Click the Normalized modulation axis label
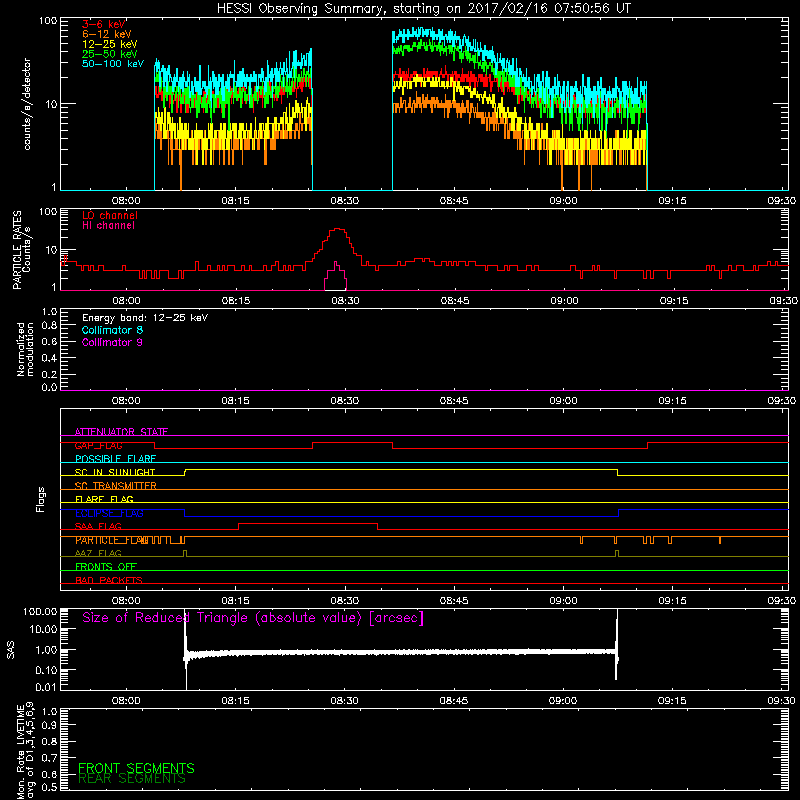800x800 pixels. [25, 349]
